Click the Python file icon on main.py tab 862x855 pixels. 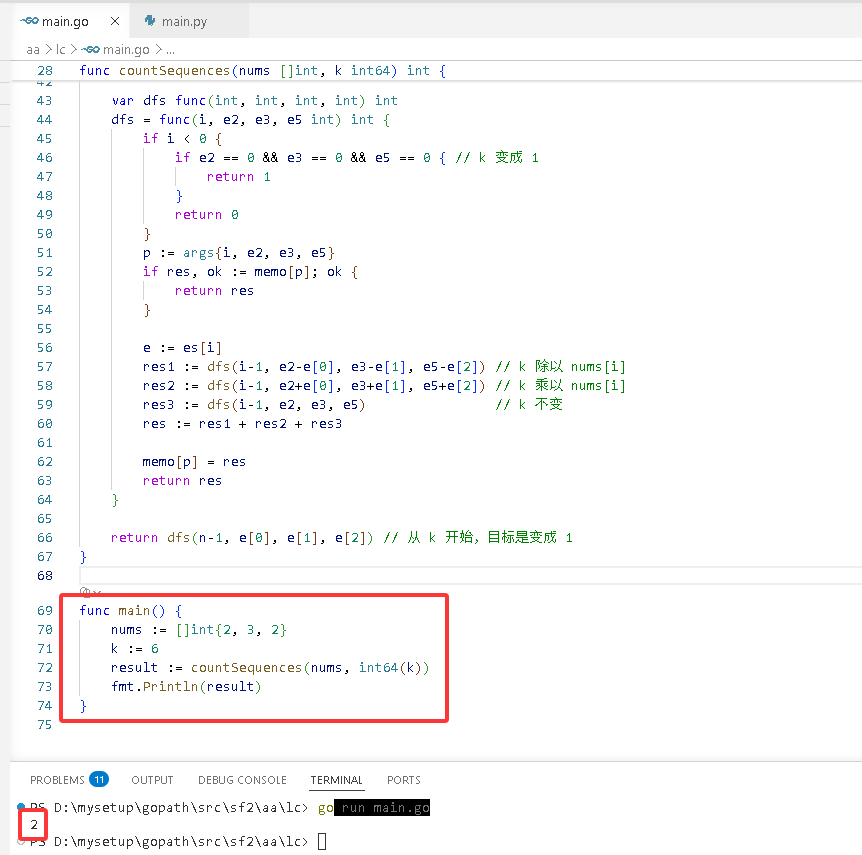tap(150, 21)
